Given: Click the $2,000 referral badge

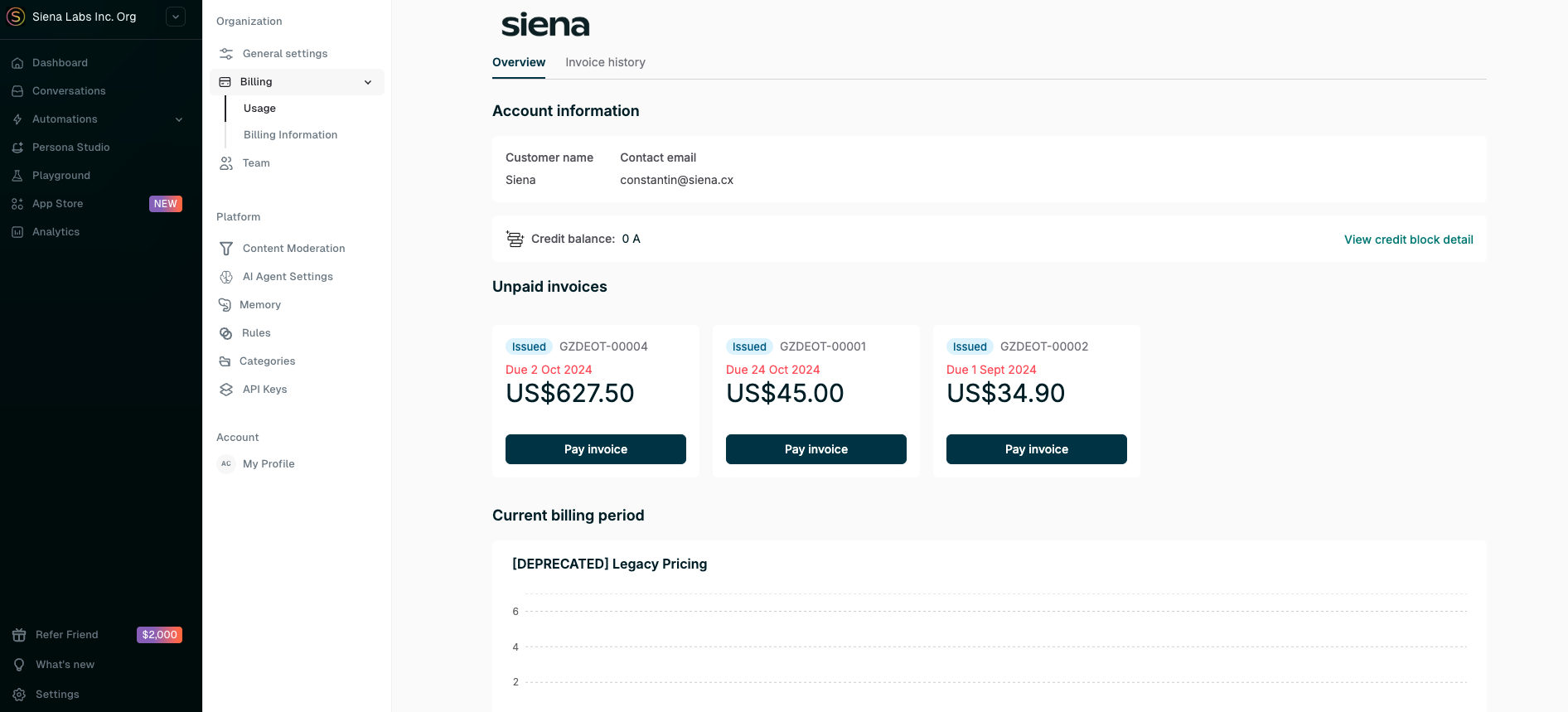Looking at the screenshot, I should tap(159, 635).
